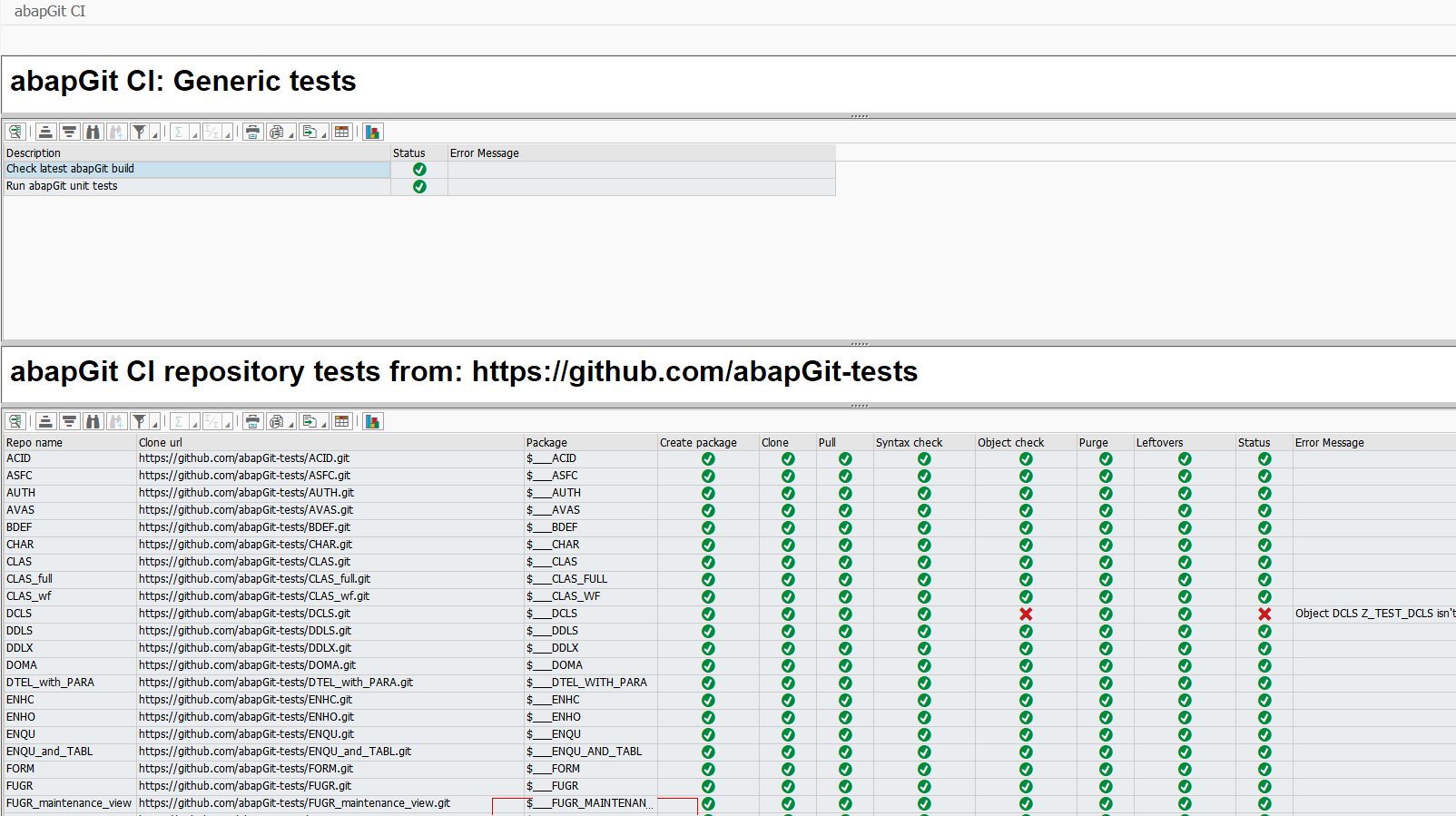Sort descending in repository tests toolbar
The width and height of the screenshot is (1456, 816).
pyautogui.click(x=69, y=422)
